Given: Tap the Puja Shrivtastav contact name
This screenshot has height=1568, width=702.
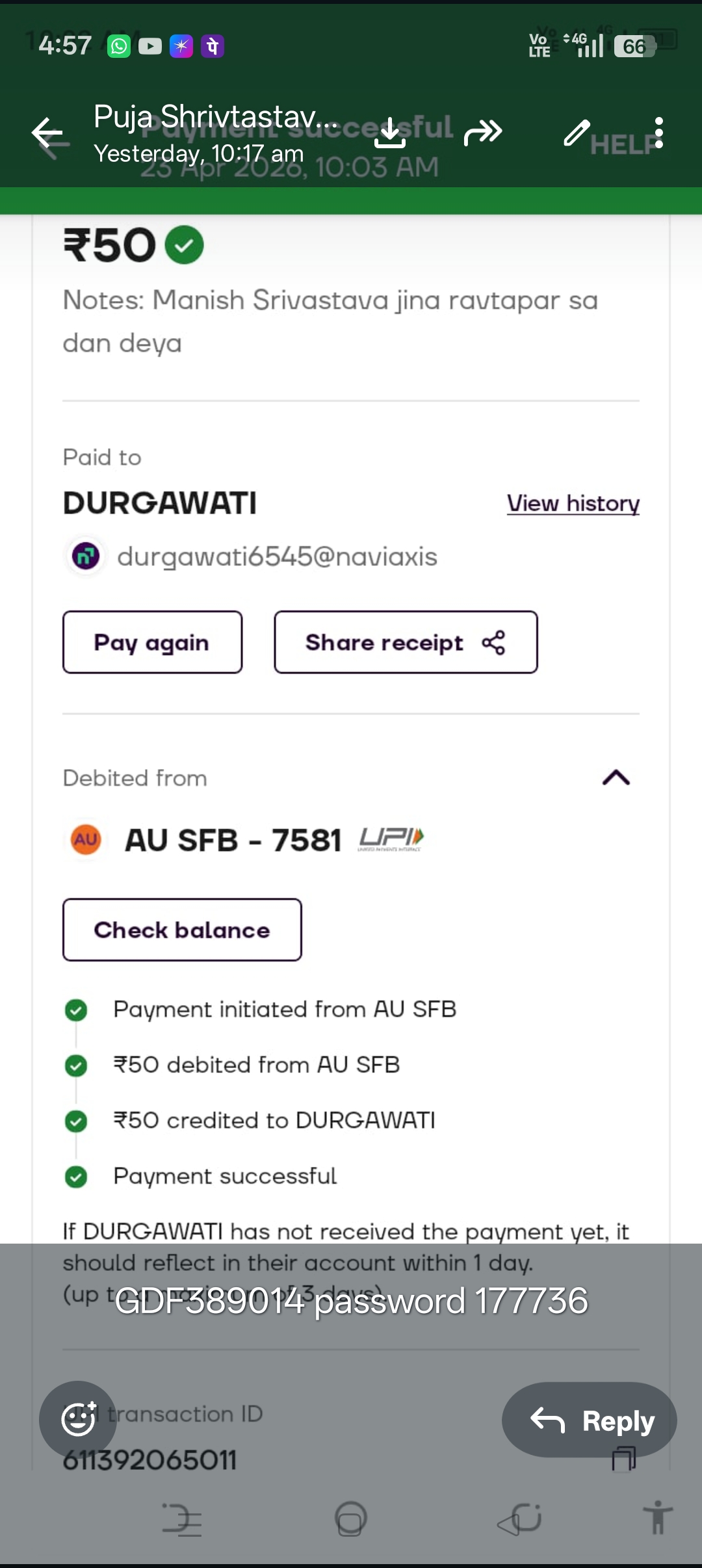Looking at the screenshot, I should coord(216,118).
